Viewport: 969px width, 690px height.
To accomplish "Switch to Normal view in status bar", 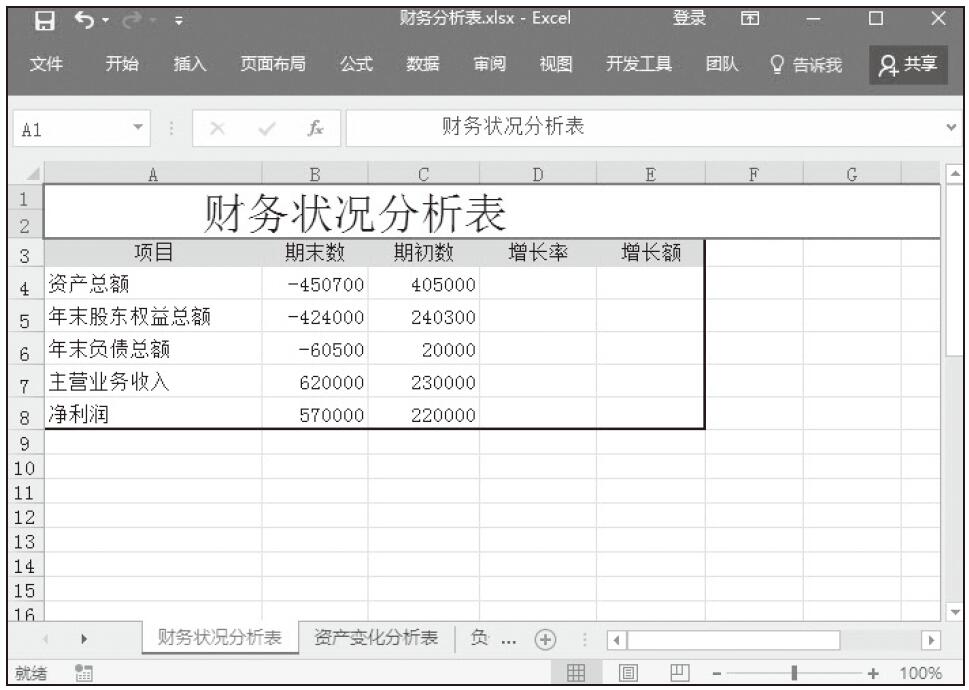I will [577, 673].
